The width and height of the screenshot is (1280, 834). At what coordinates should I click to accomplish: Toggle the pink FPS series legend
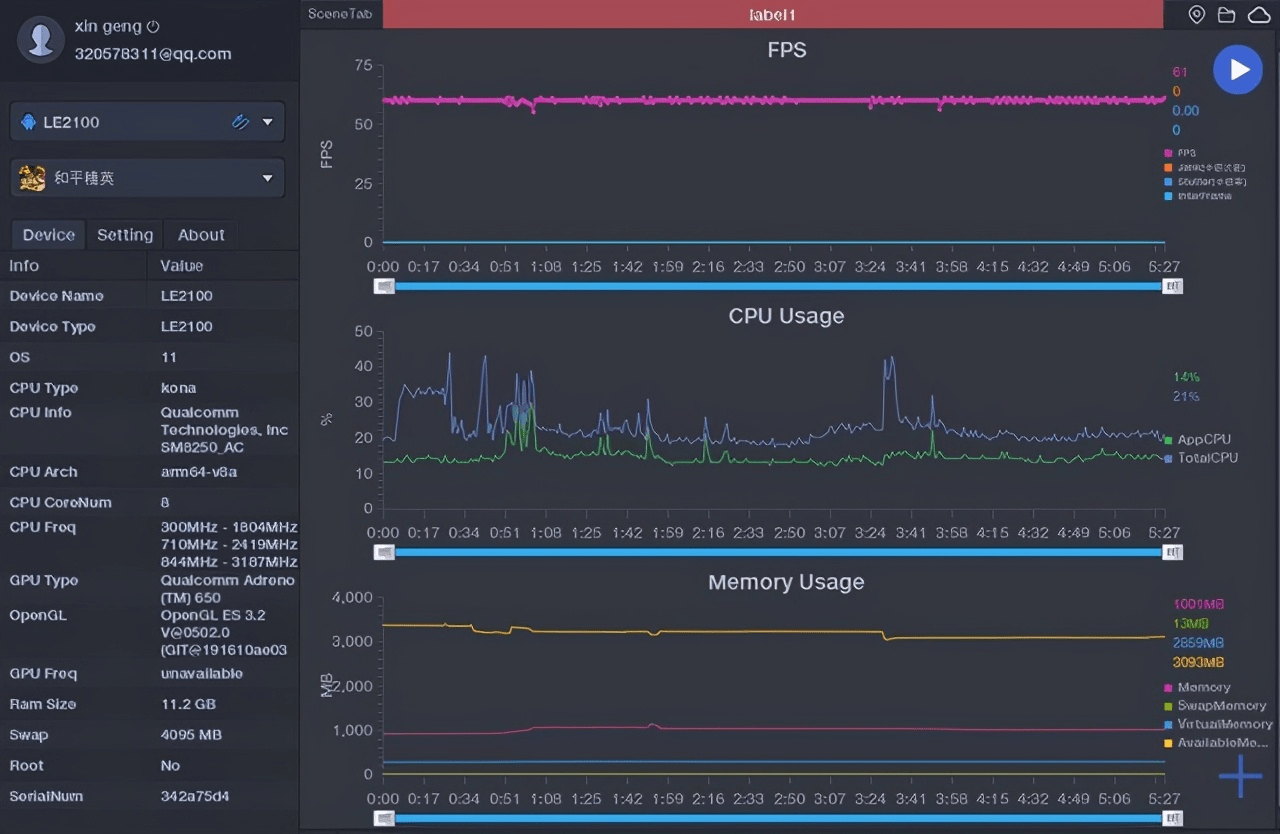click(1180, 153)
